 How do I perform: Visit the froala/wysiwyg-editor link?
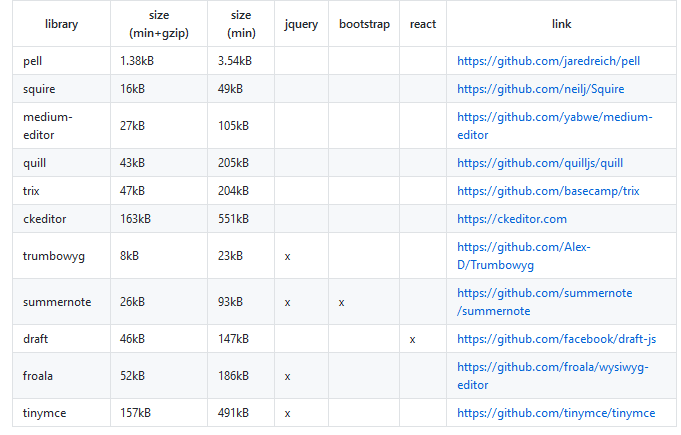tap(552, 376)
